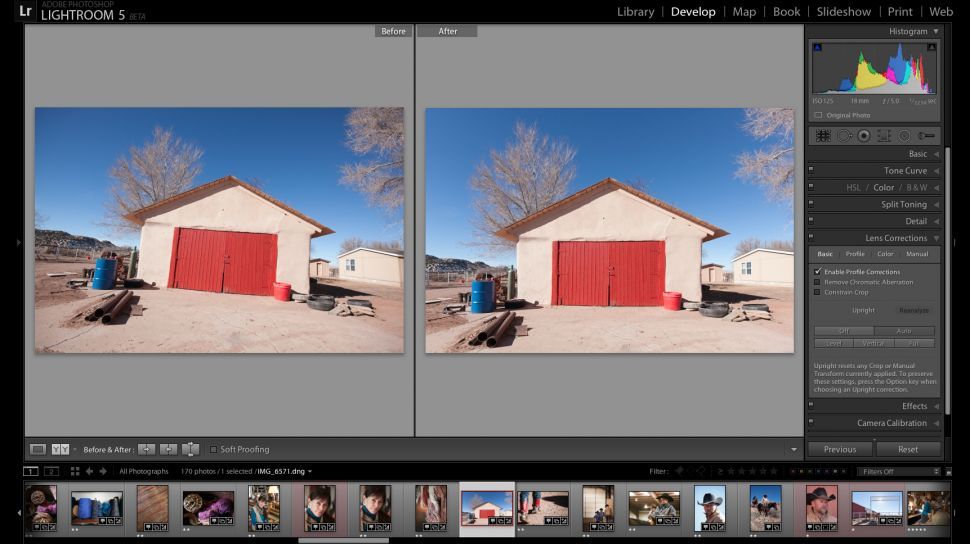This screenshot has width=970, height=544.
Task: Open the Map module
Action: (744, 12)
